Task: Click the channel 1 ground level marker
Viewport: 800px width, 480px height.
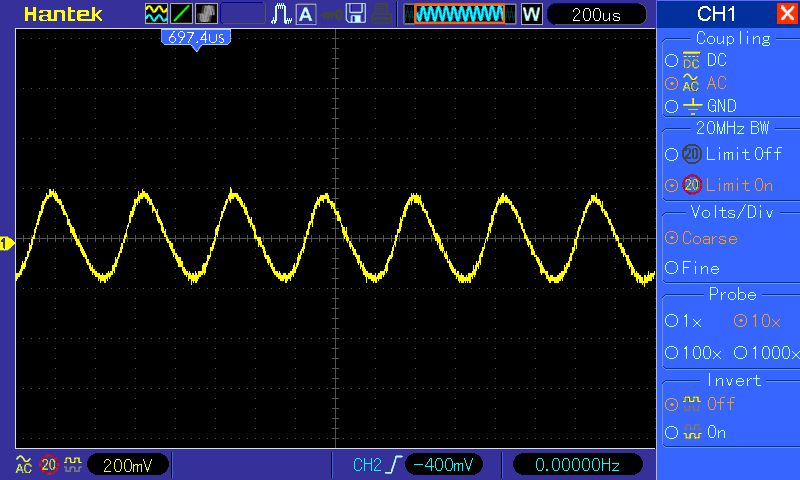Action: coord(7,244)
